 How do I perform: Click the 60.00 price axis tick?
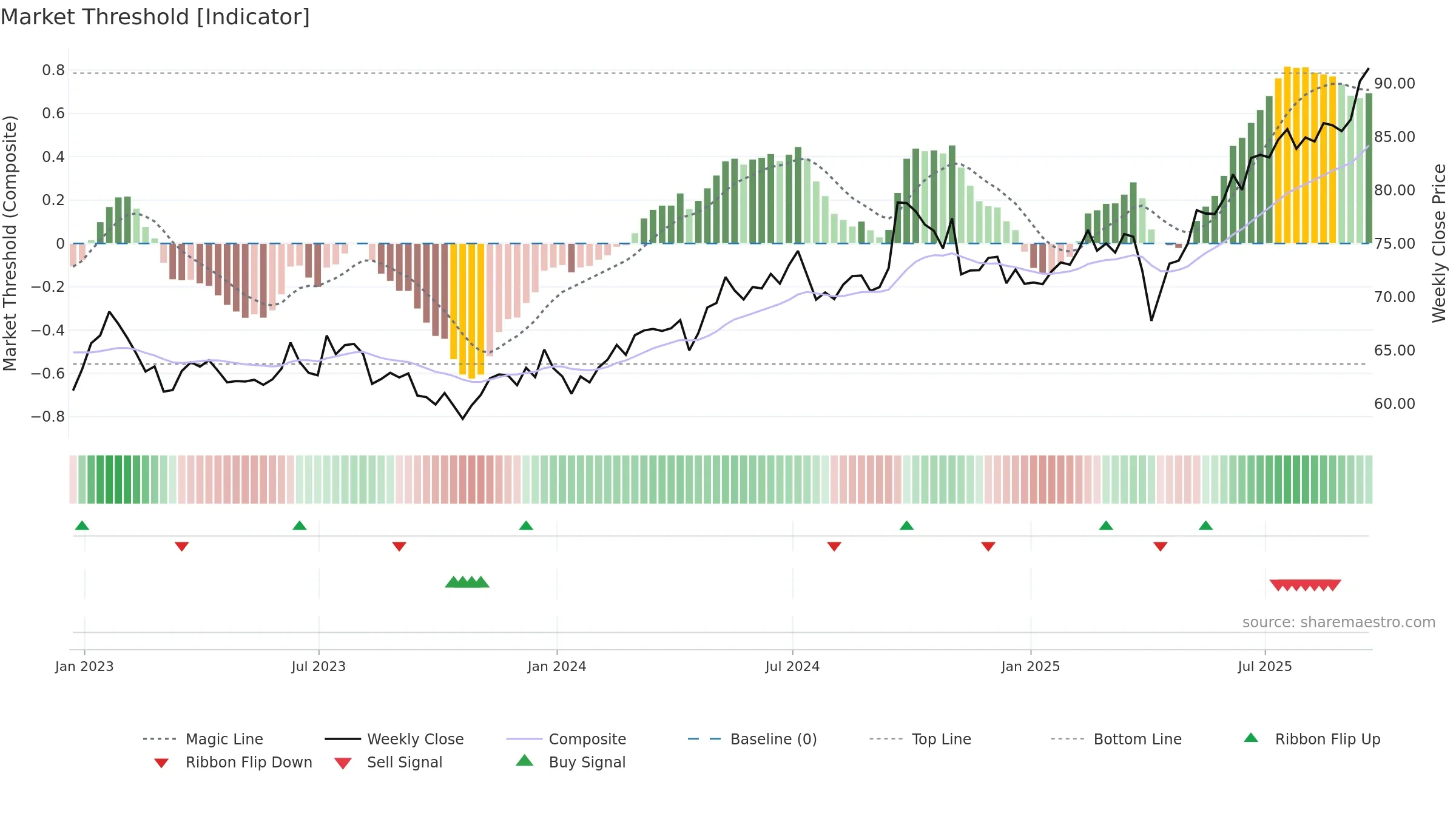point(1395,404)
